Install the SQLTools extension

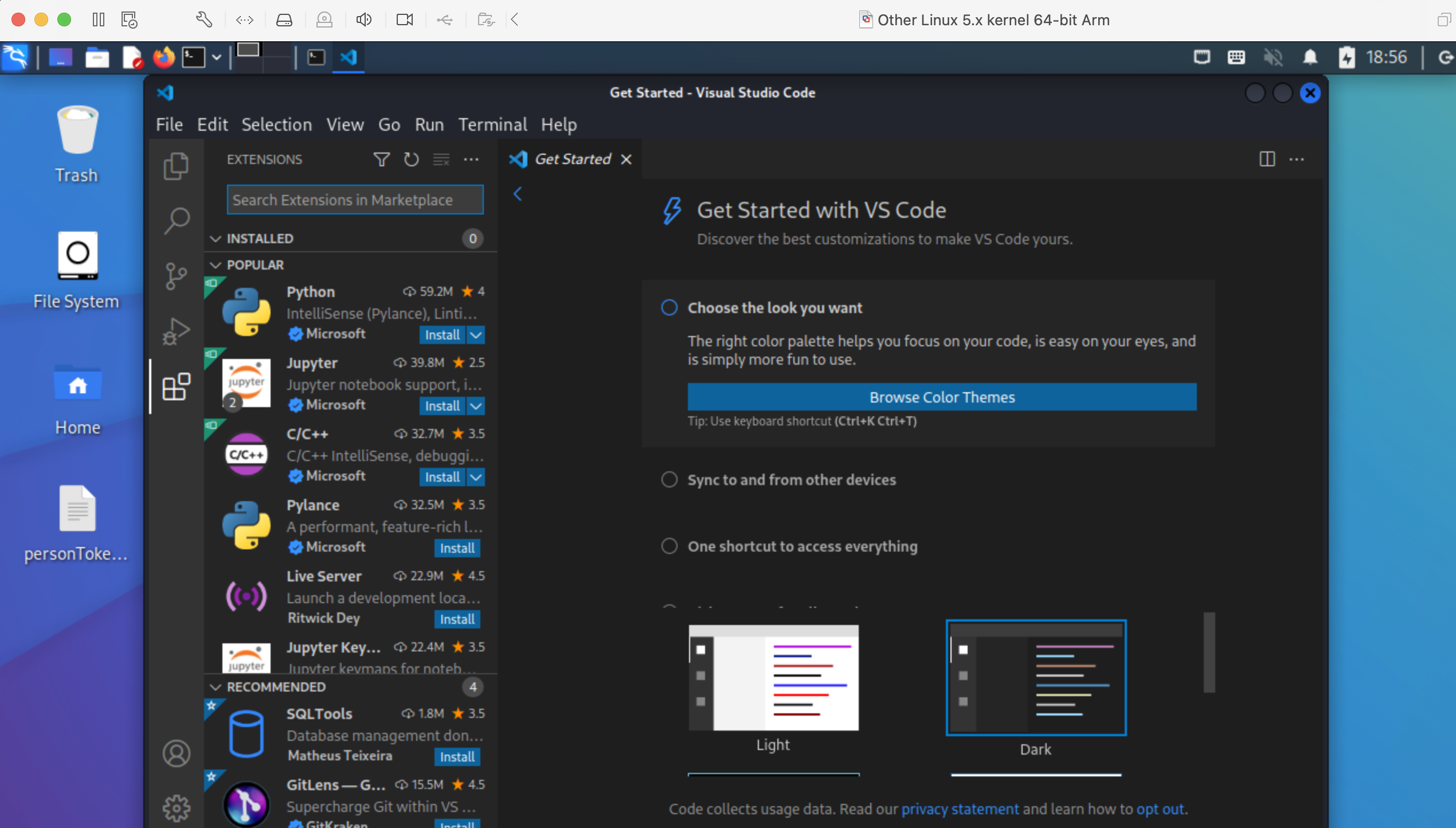coord(457,757)
